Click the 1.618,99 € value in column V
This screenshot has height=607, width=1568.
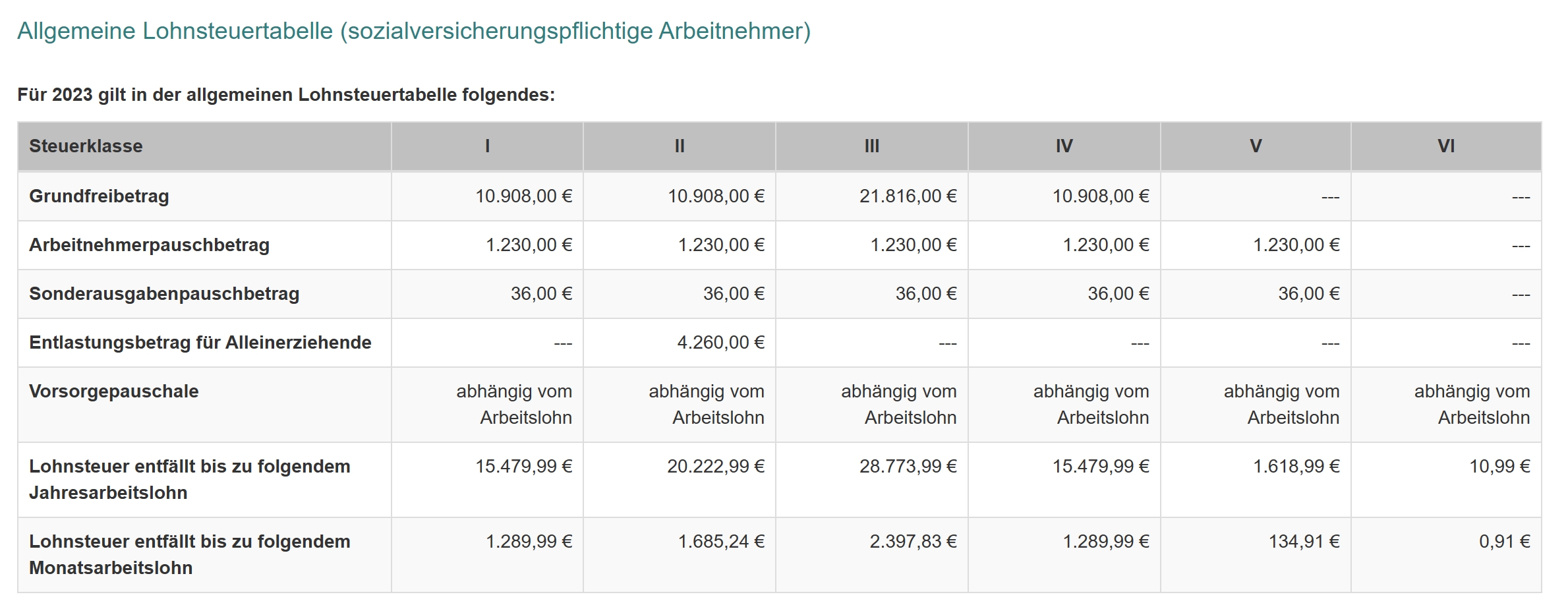(1296, 466)
